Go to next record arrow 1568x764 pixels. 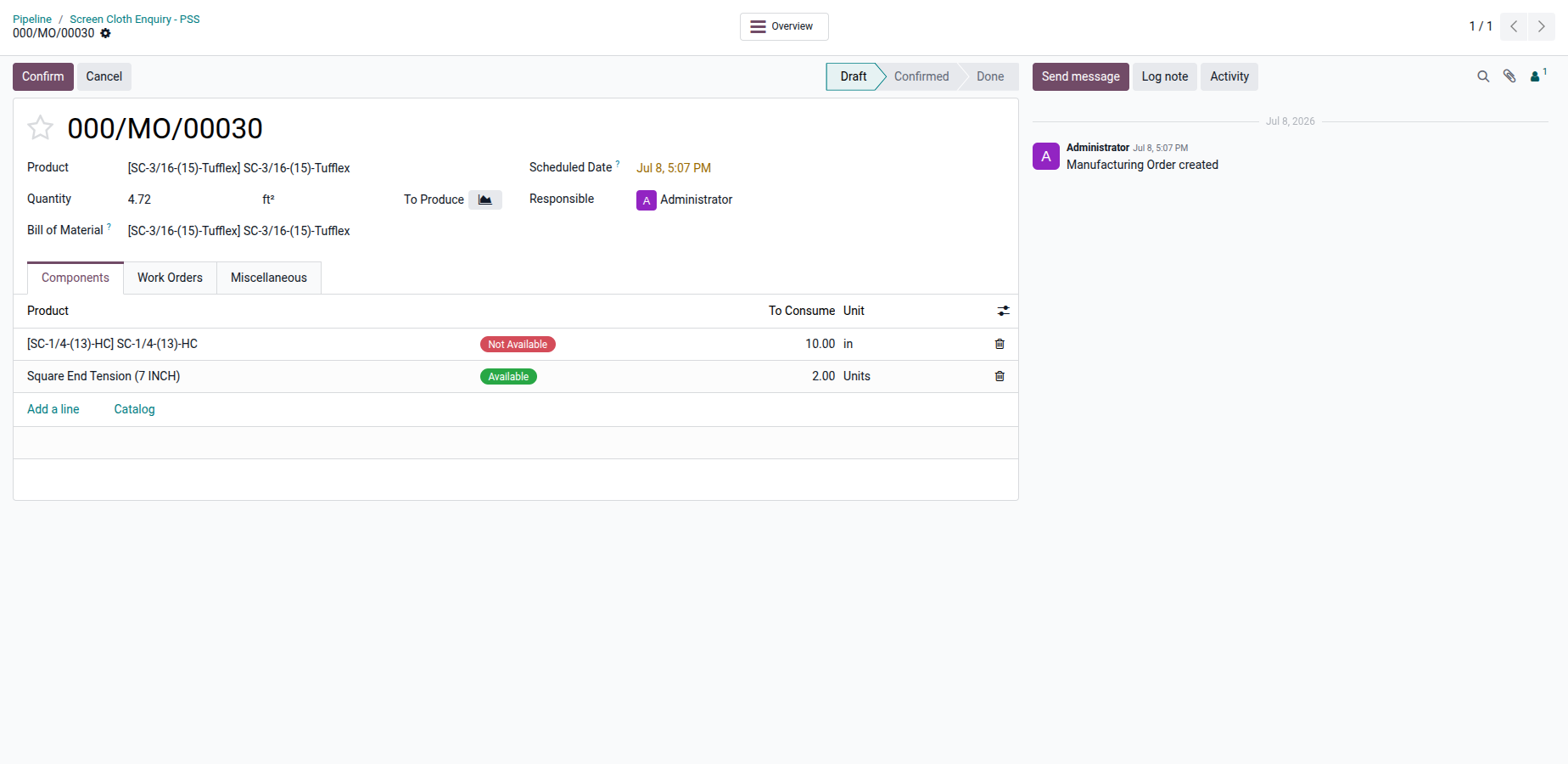[1542, 26]
